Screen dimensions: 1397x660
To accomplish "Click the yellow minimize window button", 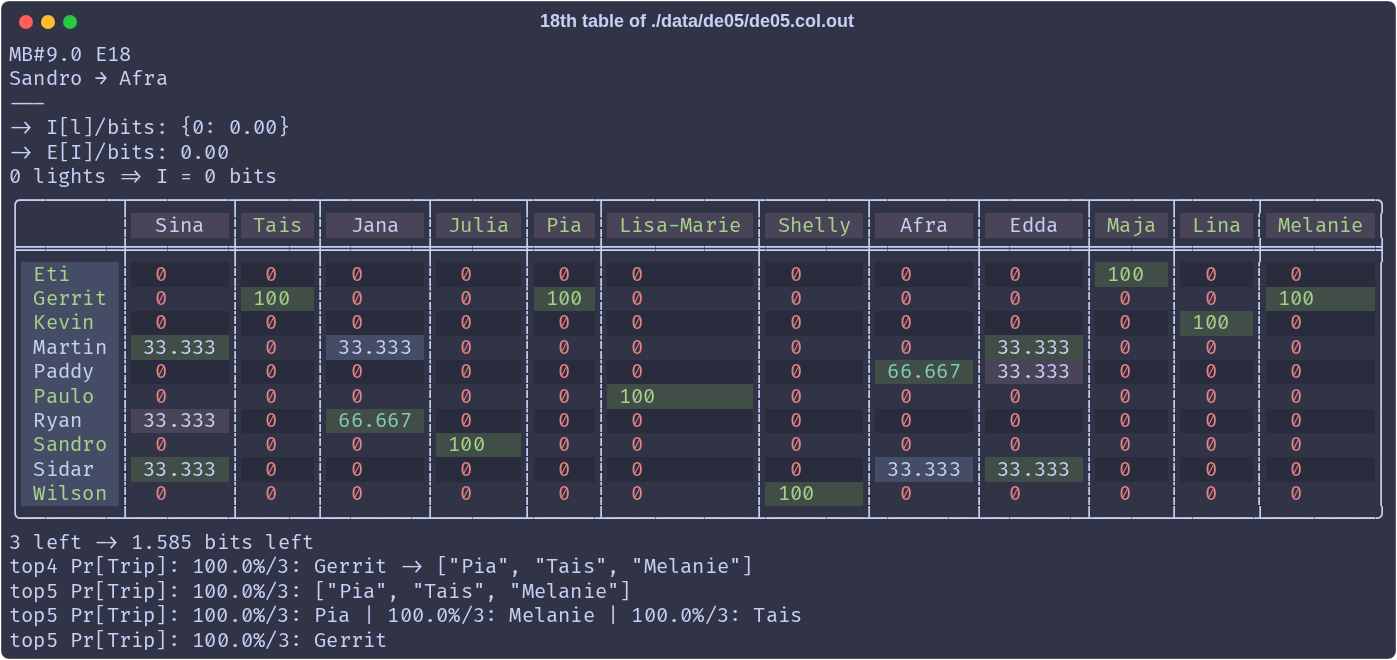I will [48, 22].
